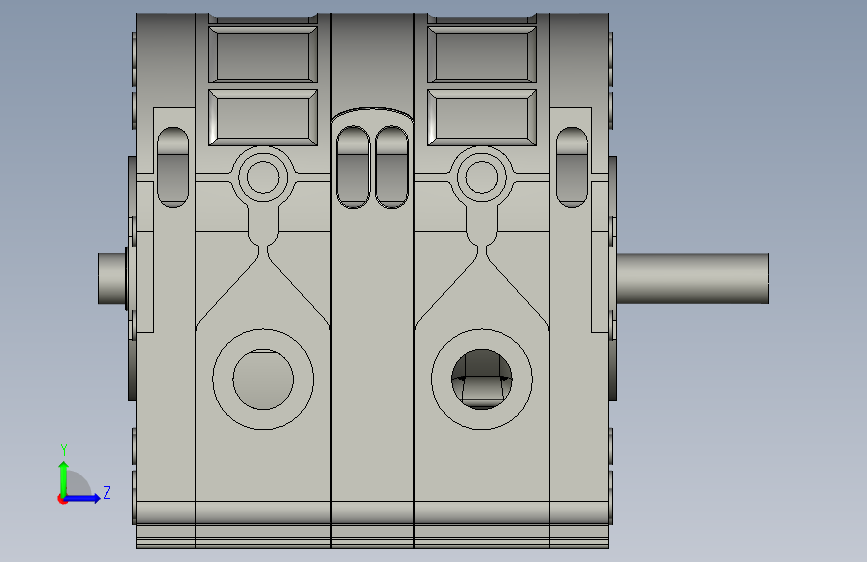The image size is (867, 562).
Task: Select the small concentric boss above the right port
Action: (482, 177)
